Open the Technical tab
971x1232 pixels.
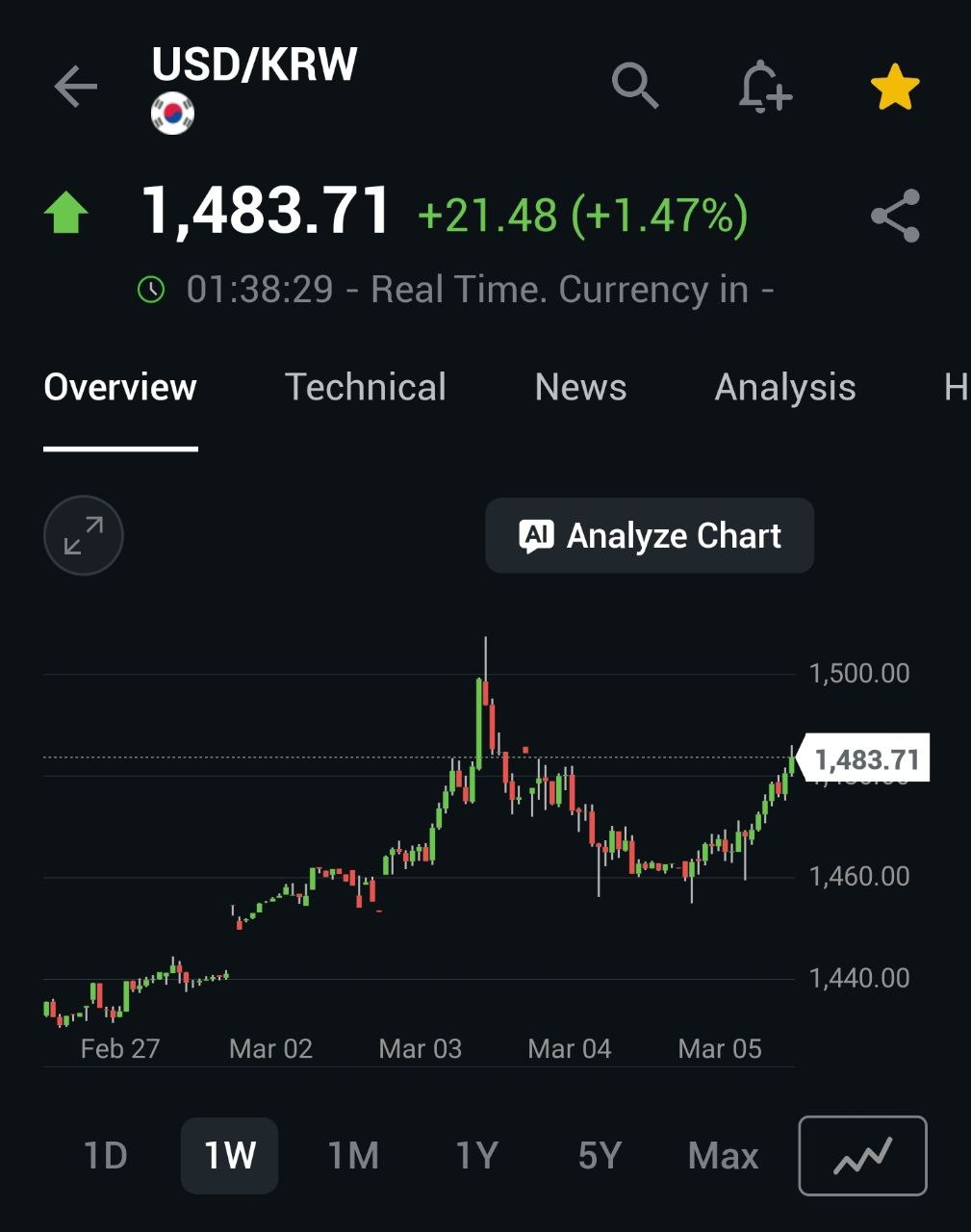tap(366, 388)
